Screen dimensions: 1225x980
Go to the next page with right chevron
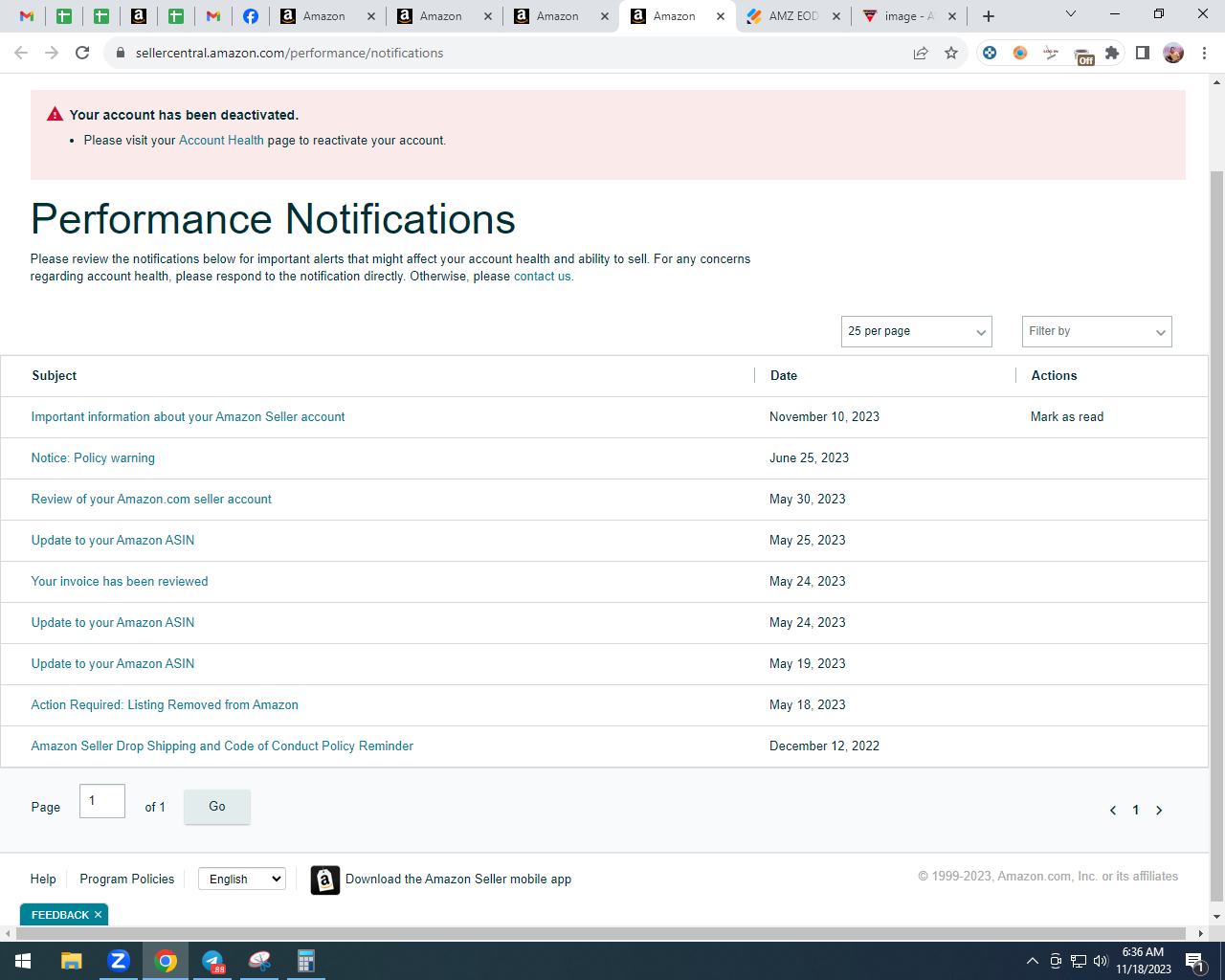1159,811
